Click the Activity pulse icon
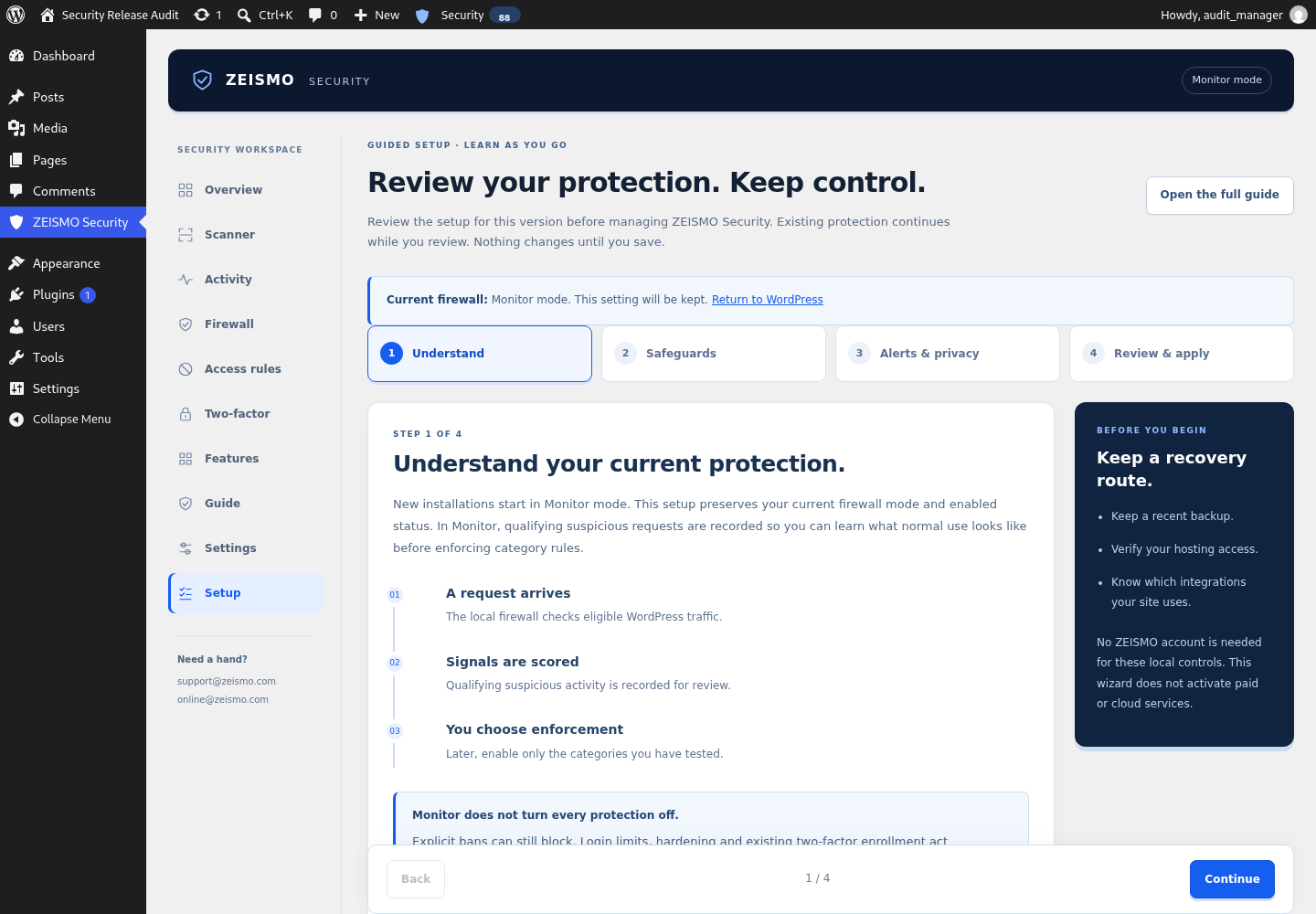This screenshot has width=1316, height=914. [186, 280]
